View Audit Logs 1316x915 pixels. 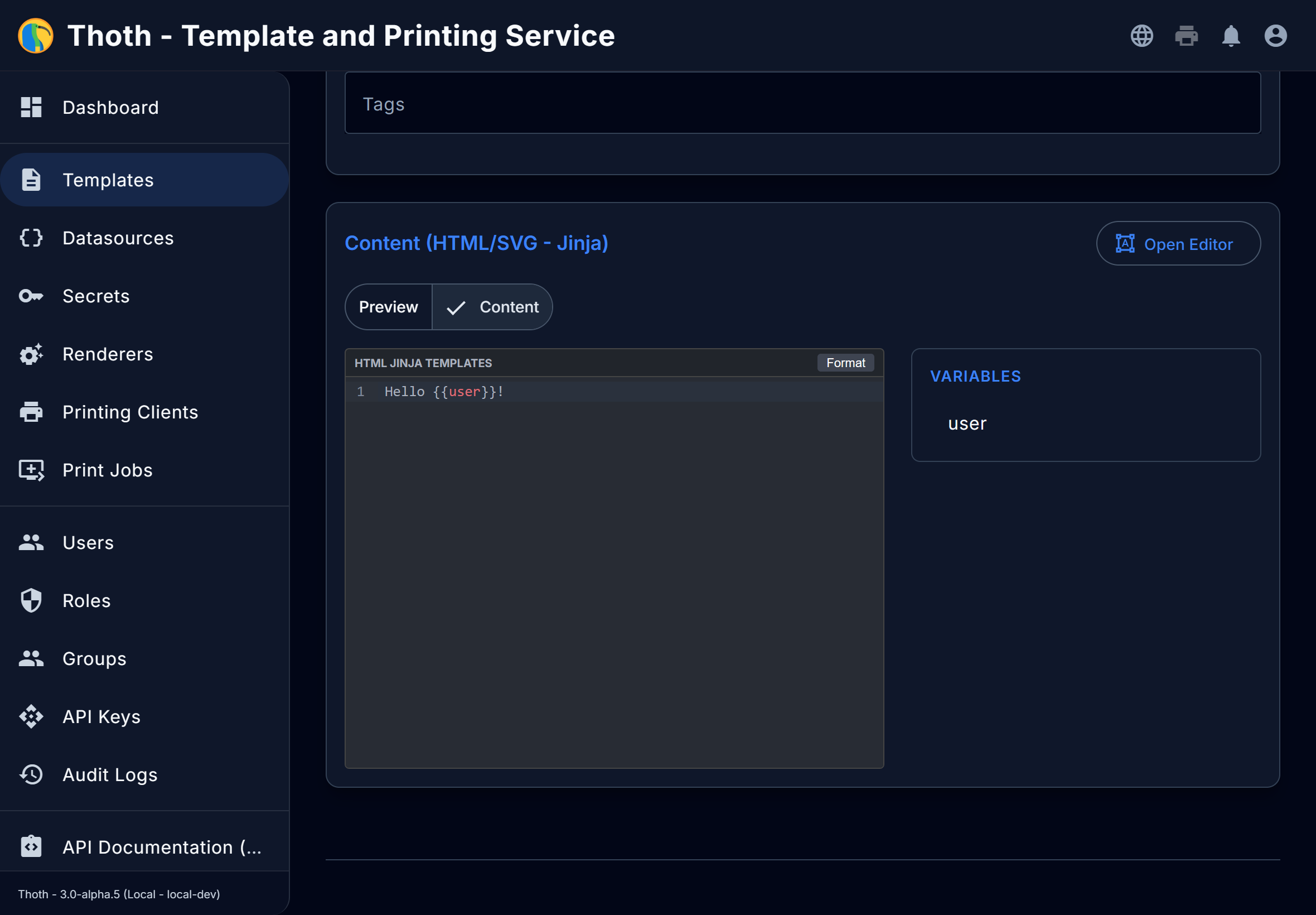144,774
